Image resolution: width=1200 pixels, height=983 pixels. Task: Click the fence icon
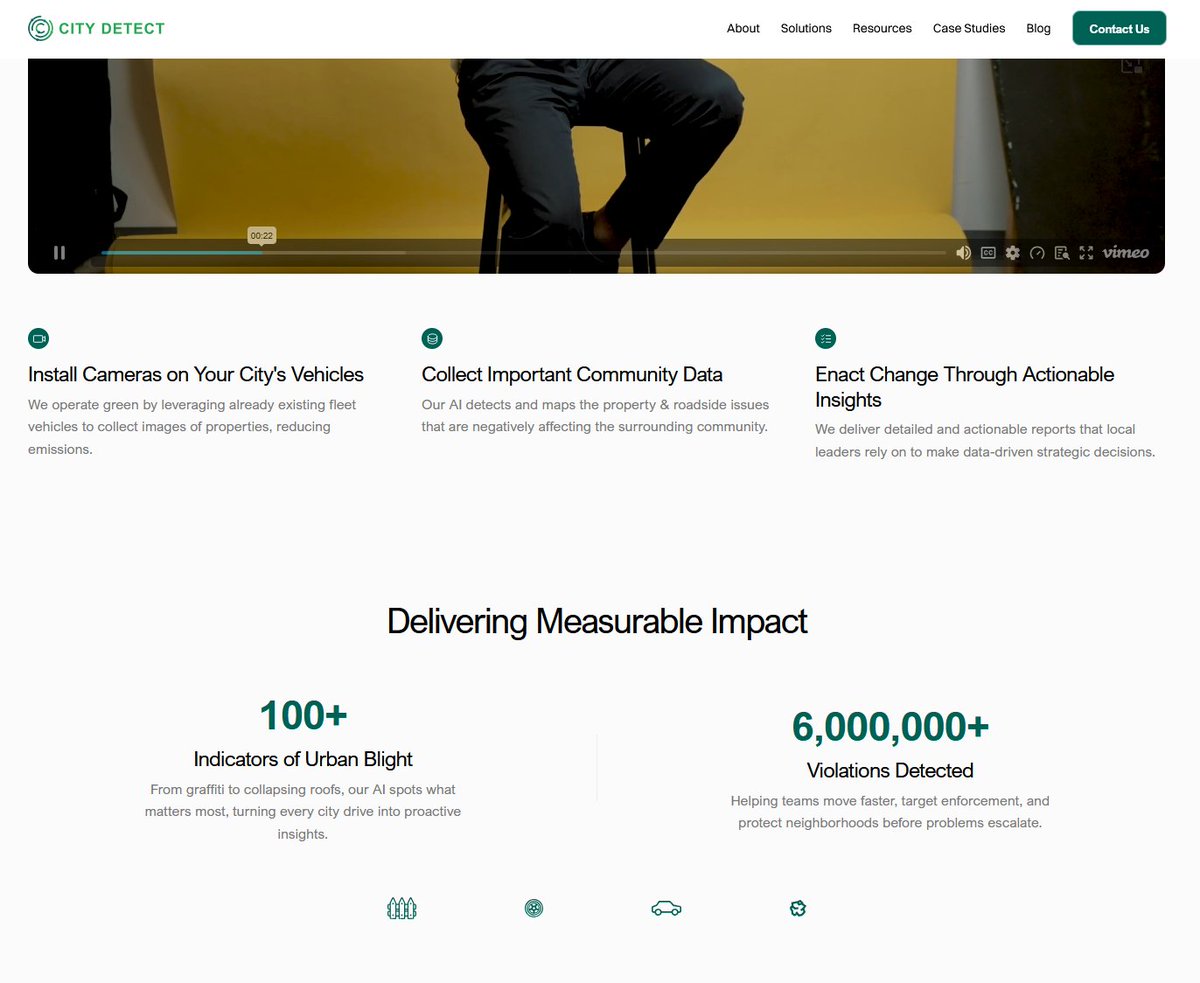402,908
